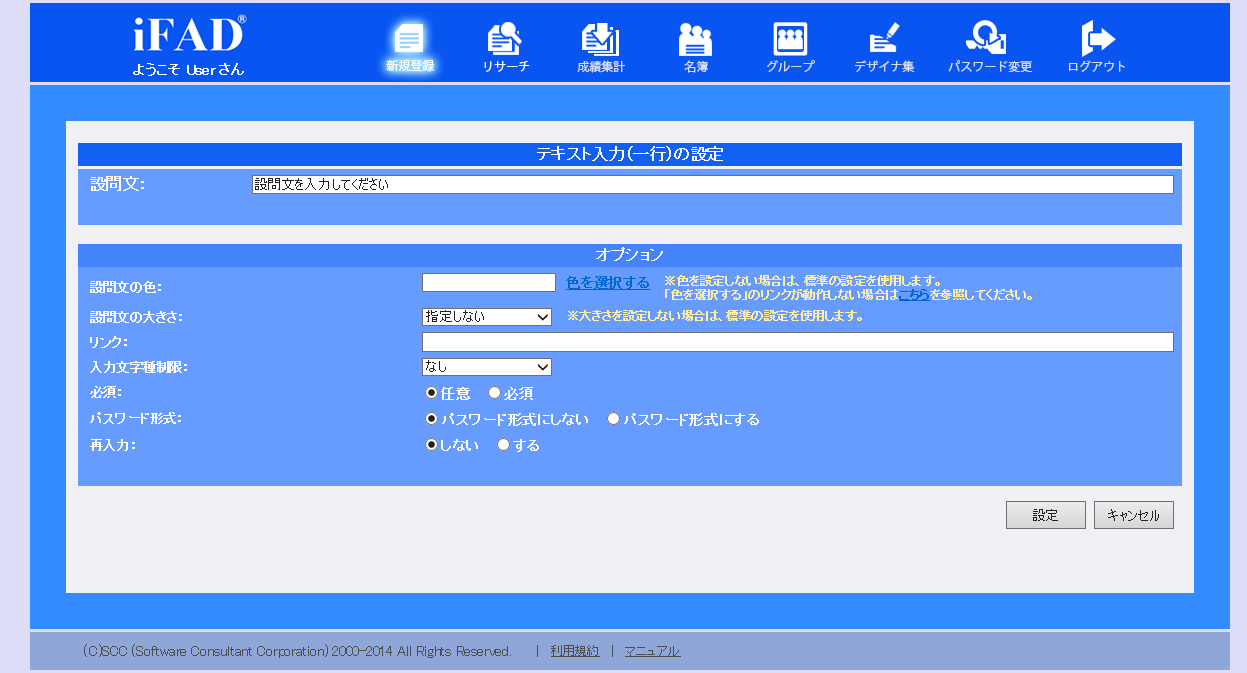Open the デザイナ集 designer icon
The image size is (1247, 673).
884,38
